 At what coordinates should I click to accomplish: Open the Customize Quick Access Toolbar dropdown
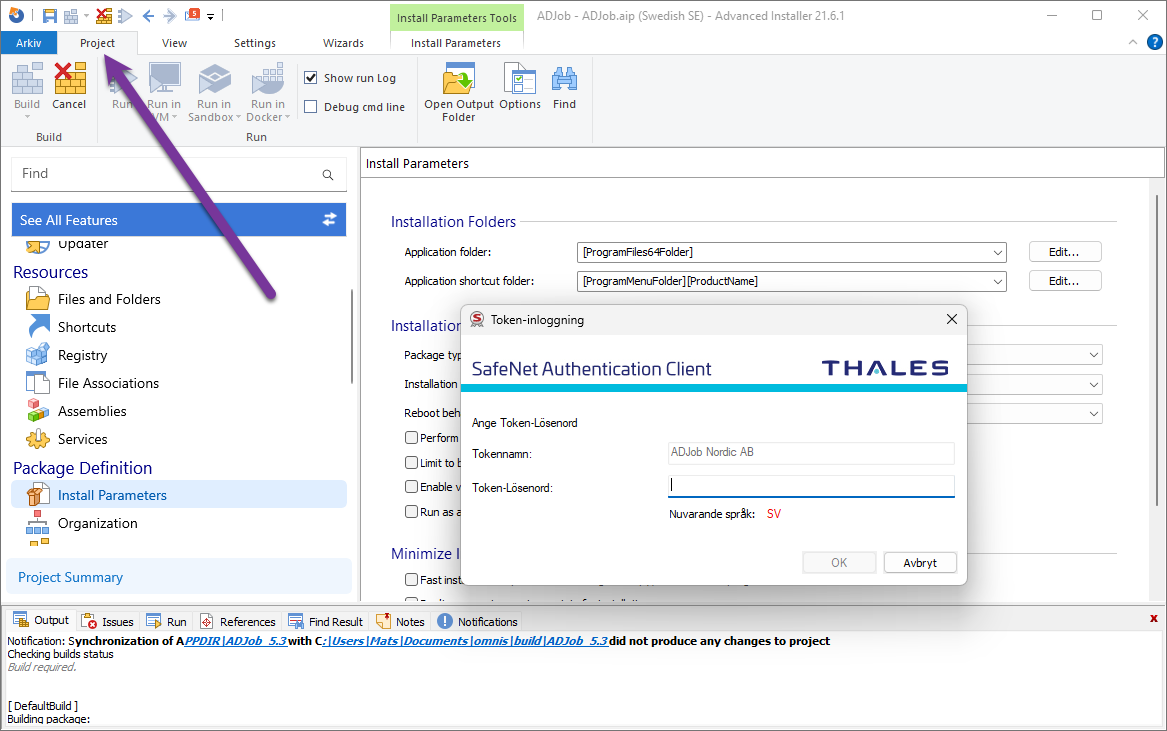(x=211, y=16)
